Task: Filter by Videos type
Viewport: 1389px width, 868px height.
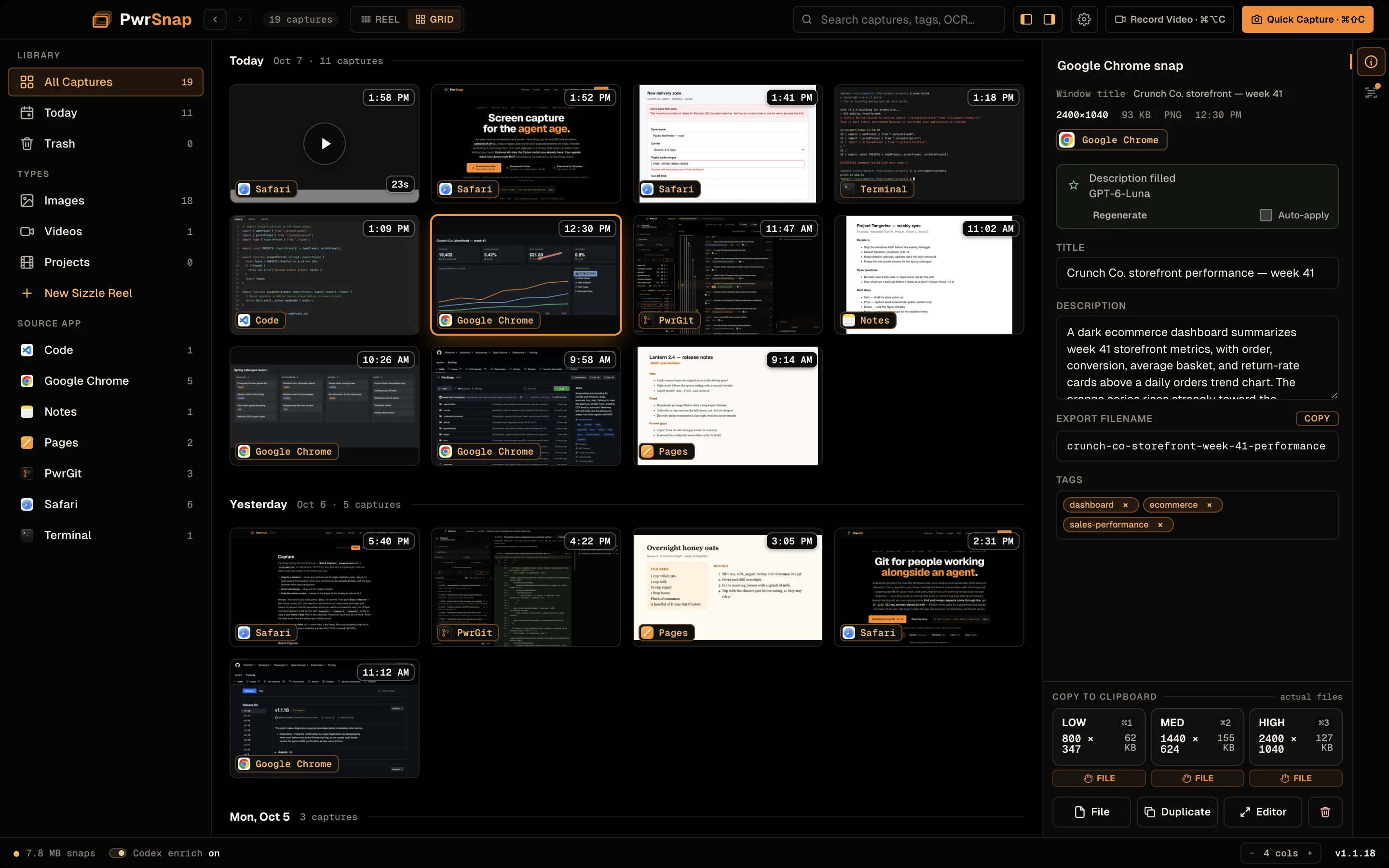Action: coord(106,231)
